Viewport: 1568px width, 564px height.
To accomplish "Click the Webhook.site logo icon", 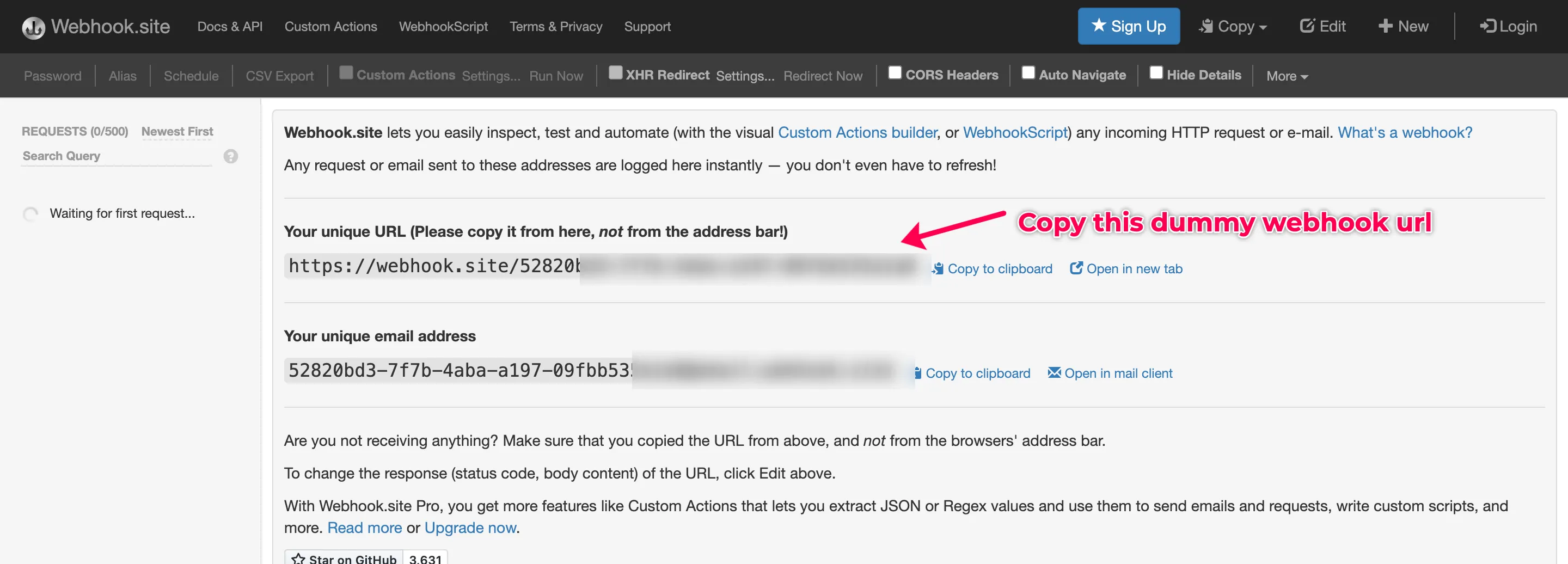I will [x=33, y=27].
